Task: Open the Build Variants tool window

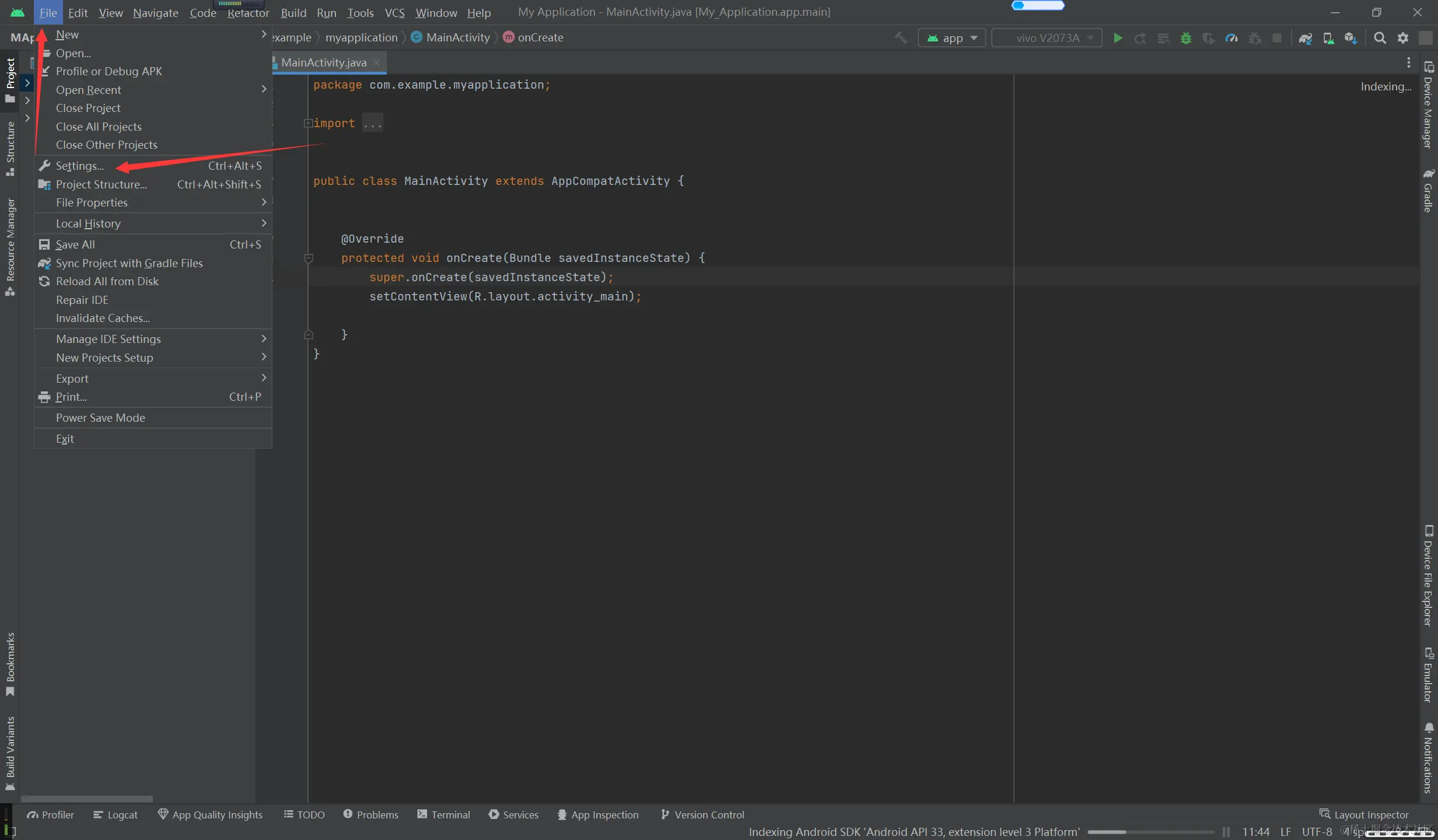Action: click(x=10, y=753)
